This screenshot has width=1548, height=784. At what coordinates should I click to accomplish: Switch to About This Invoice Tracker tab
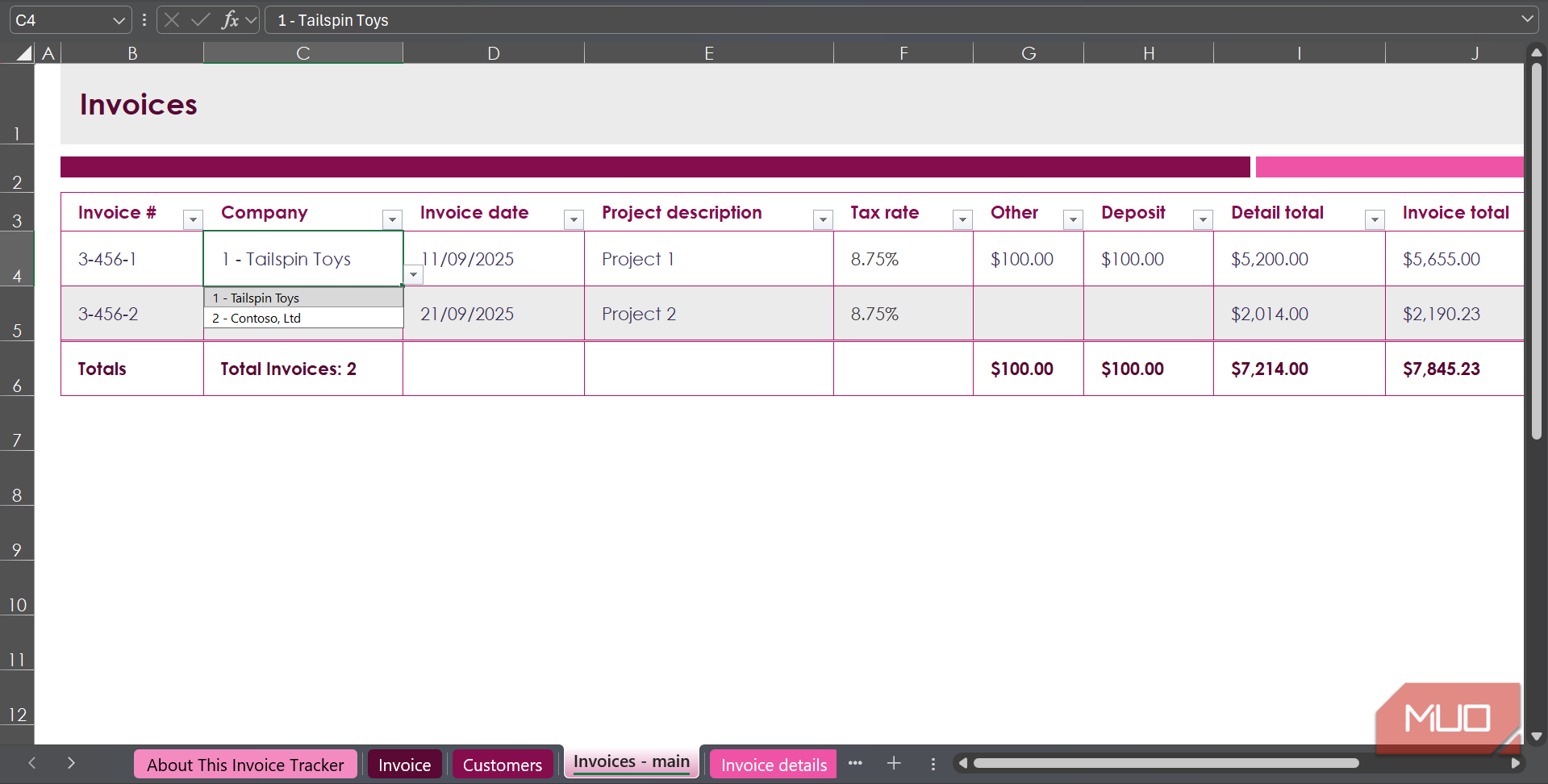(245, 765)
